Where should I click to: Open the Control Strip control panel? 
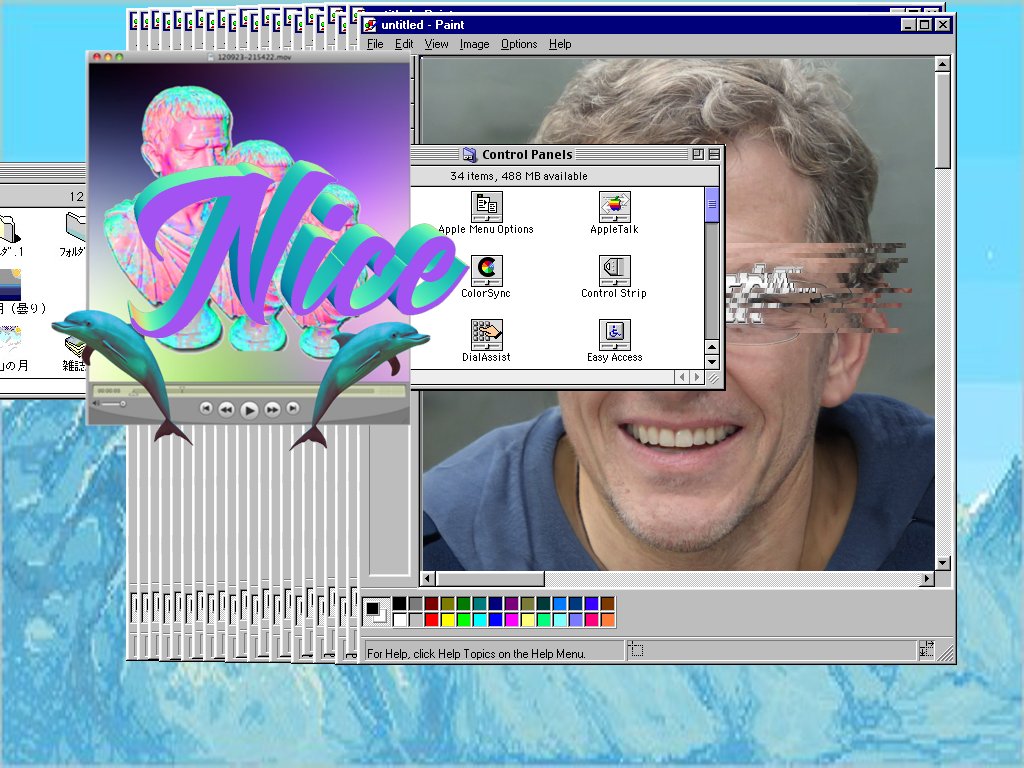click(x=613, y=270)
